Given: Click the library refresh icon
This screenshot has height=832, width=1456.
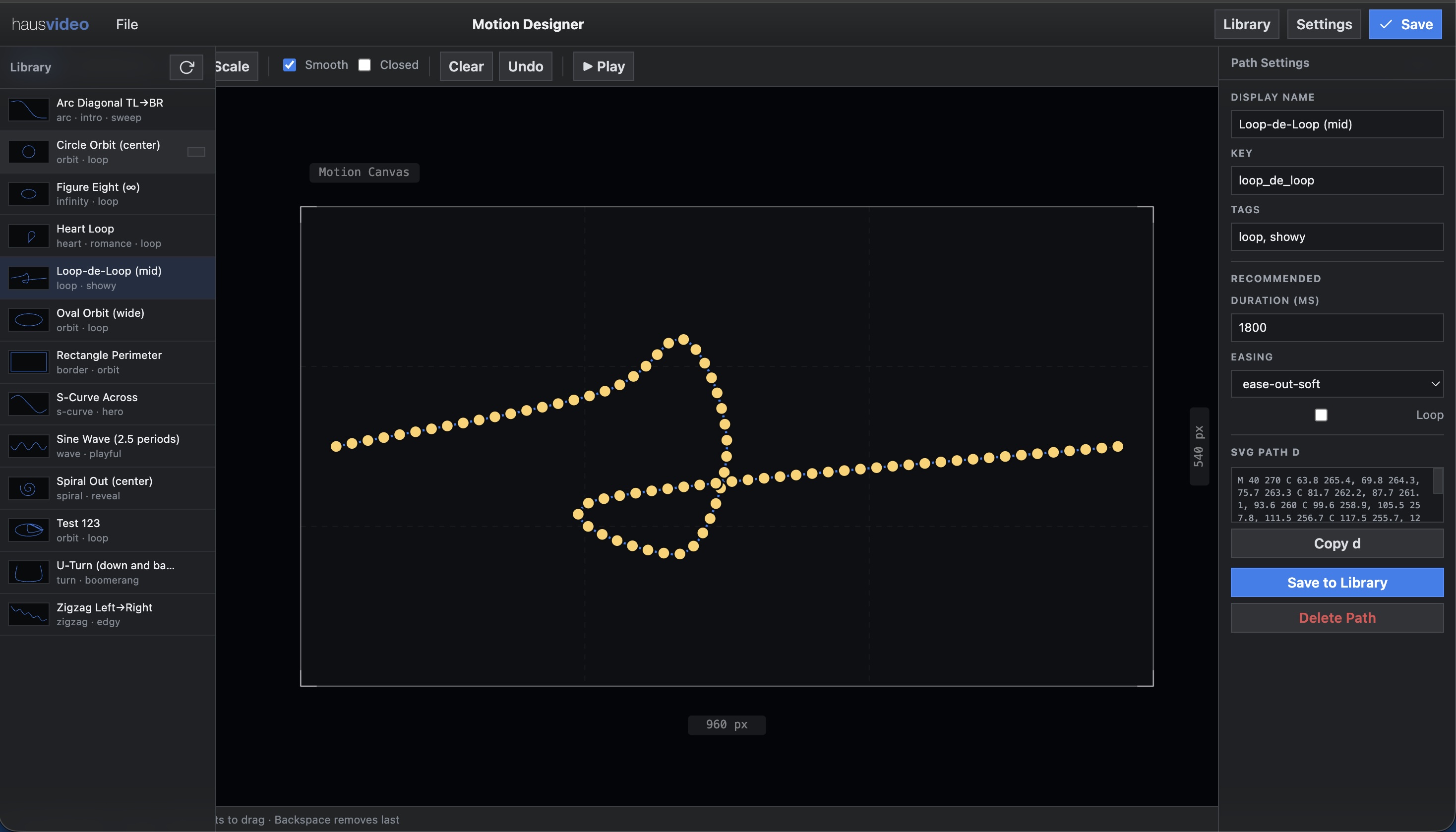Looking at the screenshot, I should pos(186,67).
